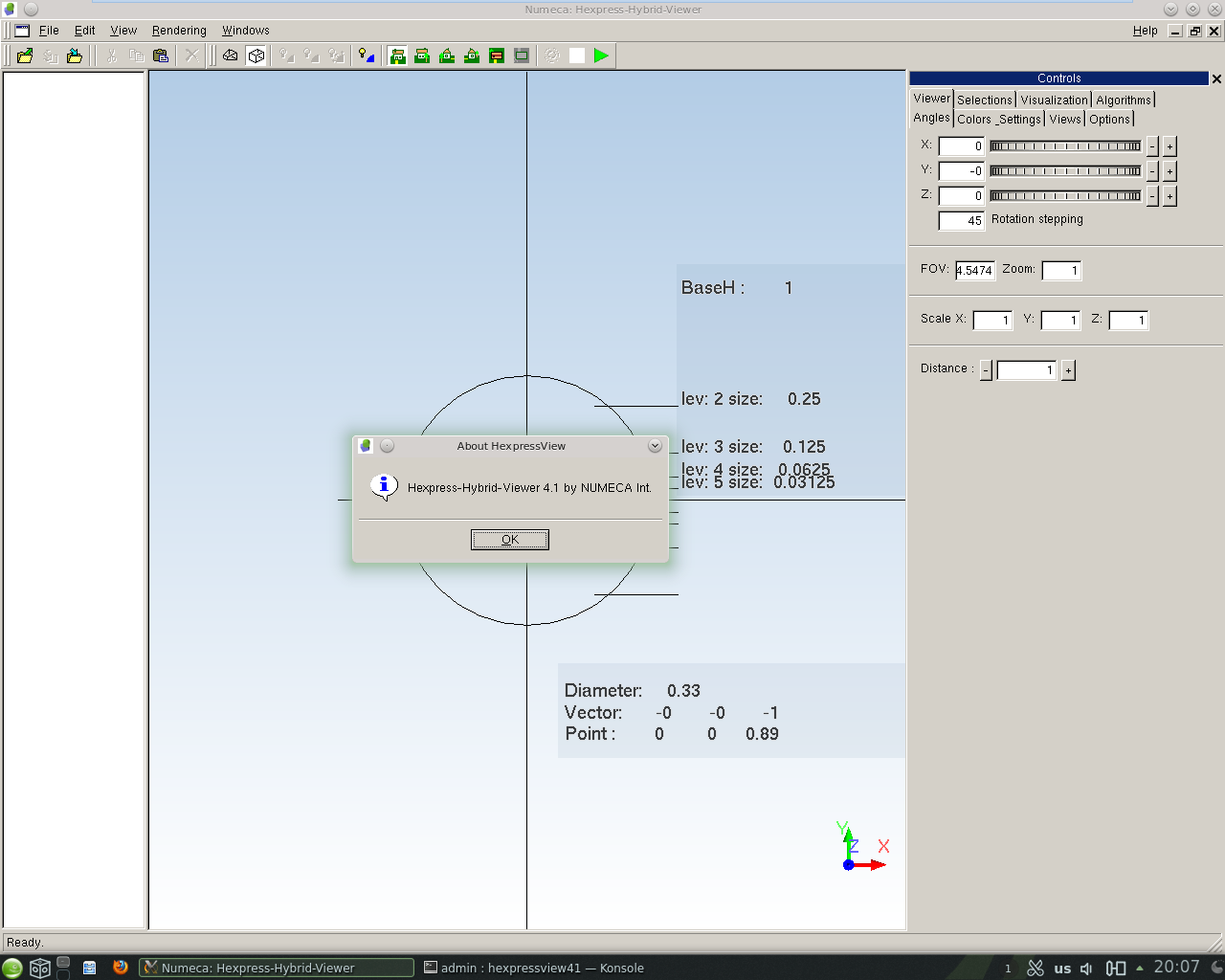Click the white stop square icon

tap(577, 56)
